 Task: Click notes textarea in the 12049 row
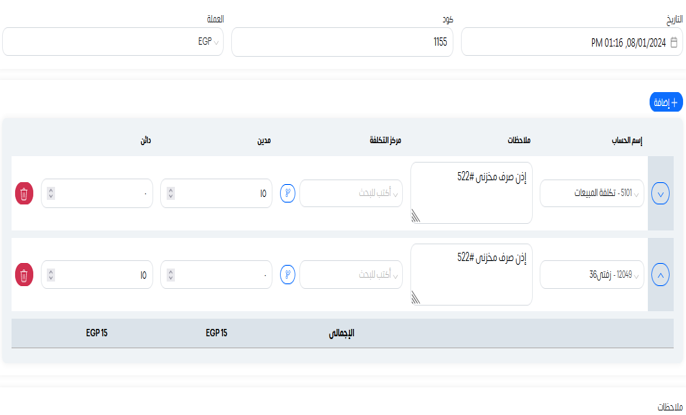(x=470, y=272)
